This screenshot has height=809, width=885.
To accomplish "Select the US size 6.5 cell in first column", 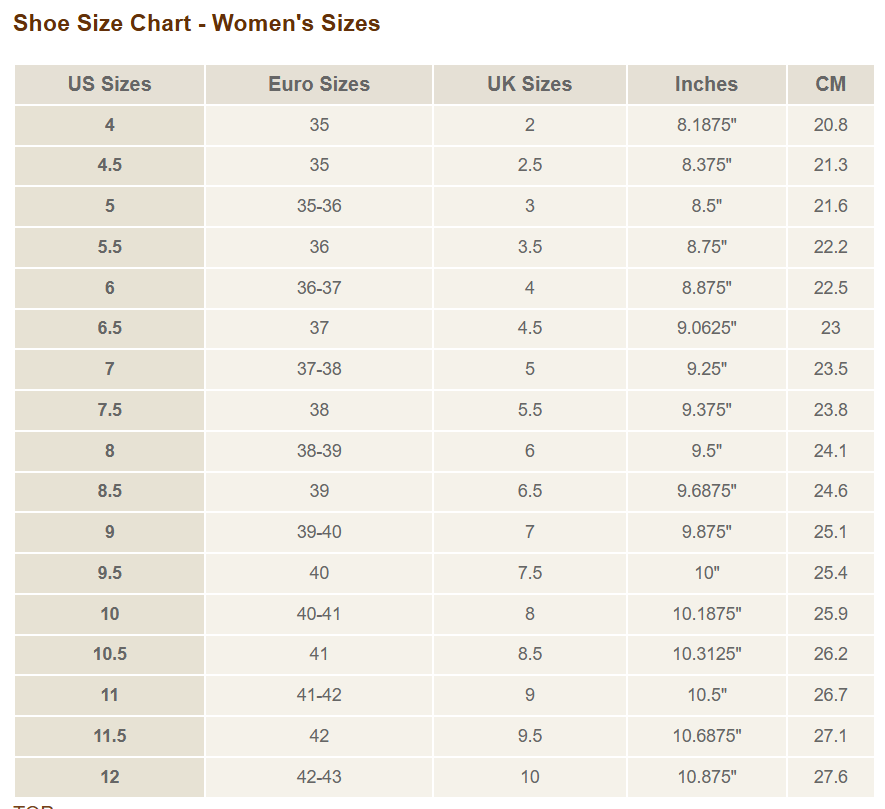I will (x=109, y=328).
